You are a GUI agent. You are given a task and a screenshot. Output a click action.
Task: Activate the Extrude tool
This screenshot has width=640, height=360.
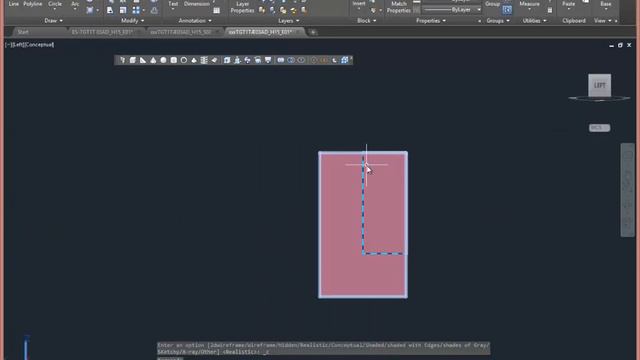tap(227, 60)
